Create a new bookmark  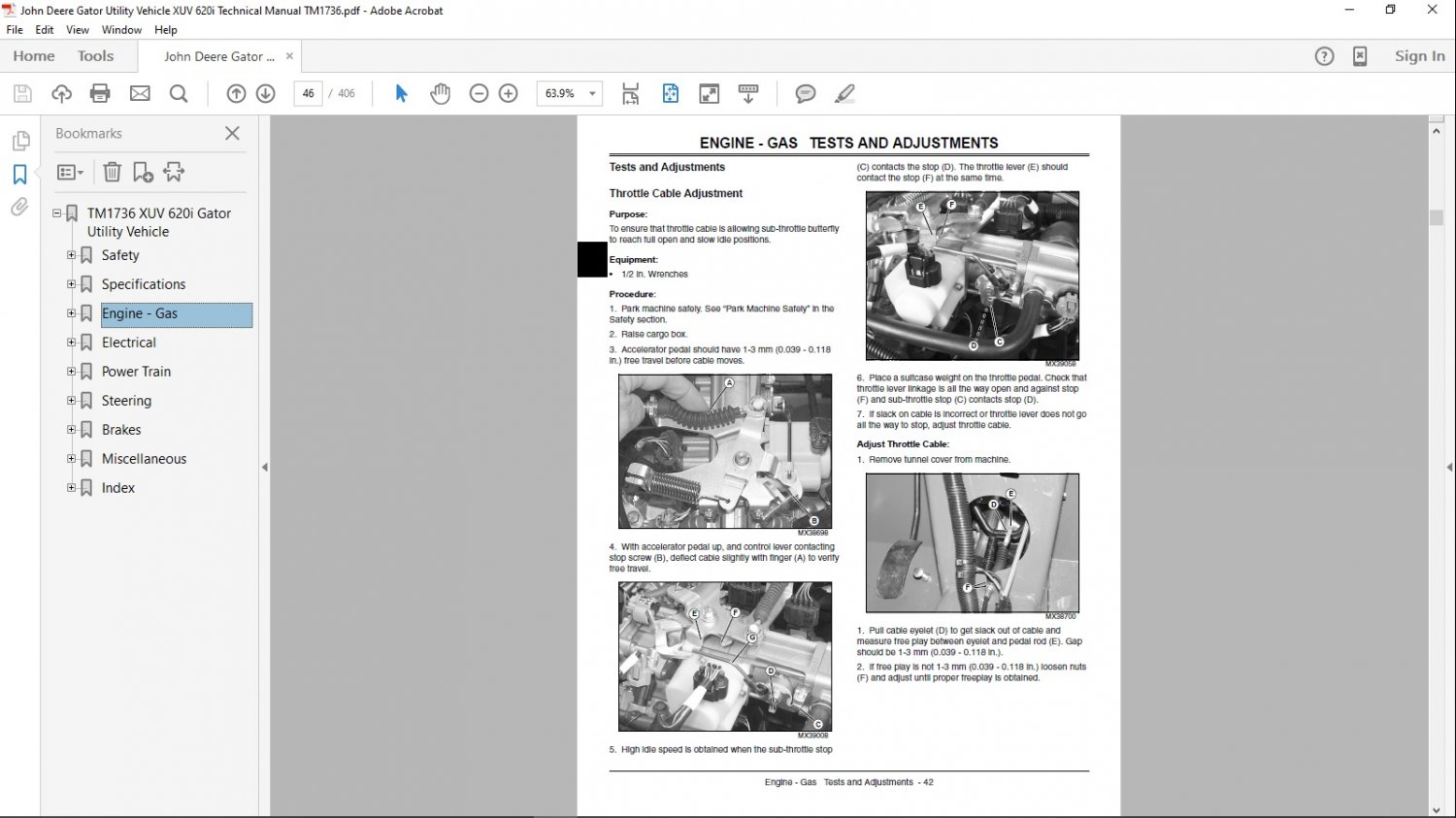click(x=143, y=172)
